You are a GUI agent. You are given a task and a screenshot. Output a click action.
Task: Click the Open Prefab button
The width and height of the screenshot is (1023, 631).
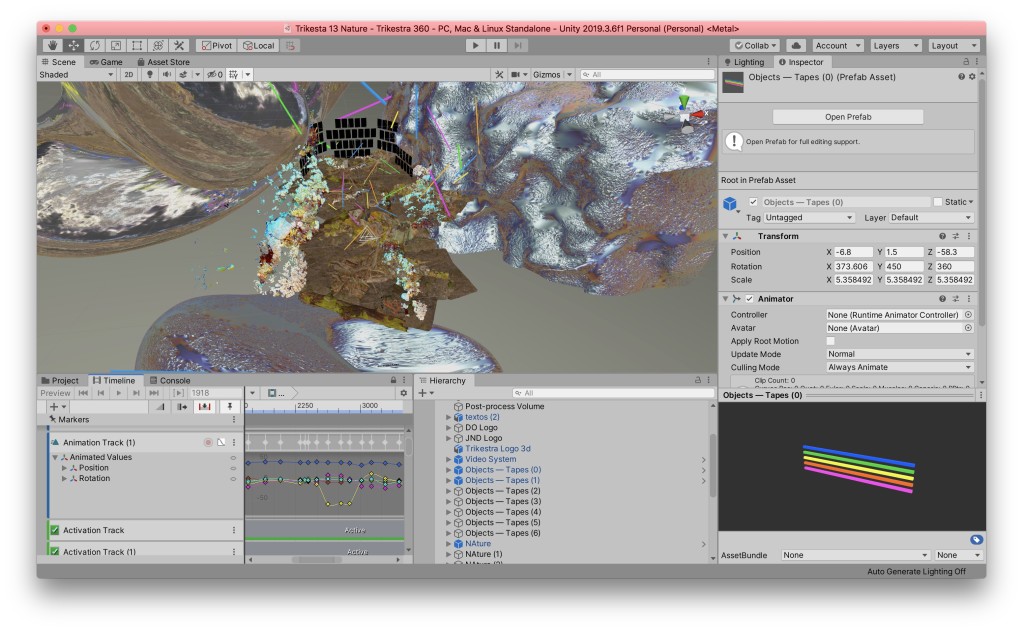(848, 117)
